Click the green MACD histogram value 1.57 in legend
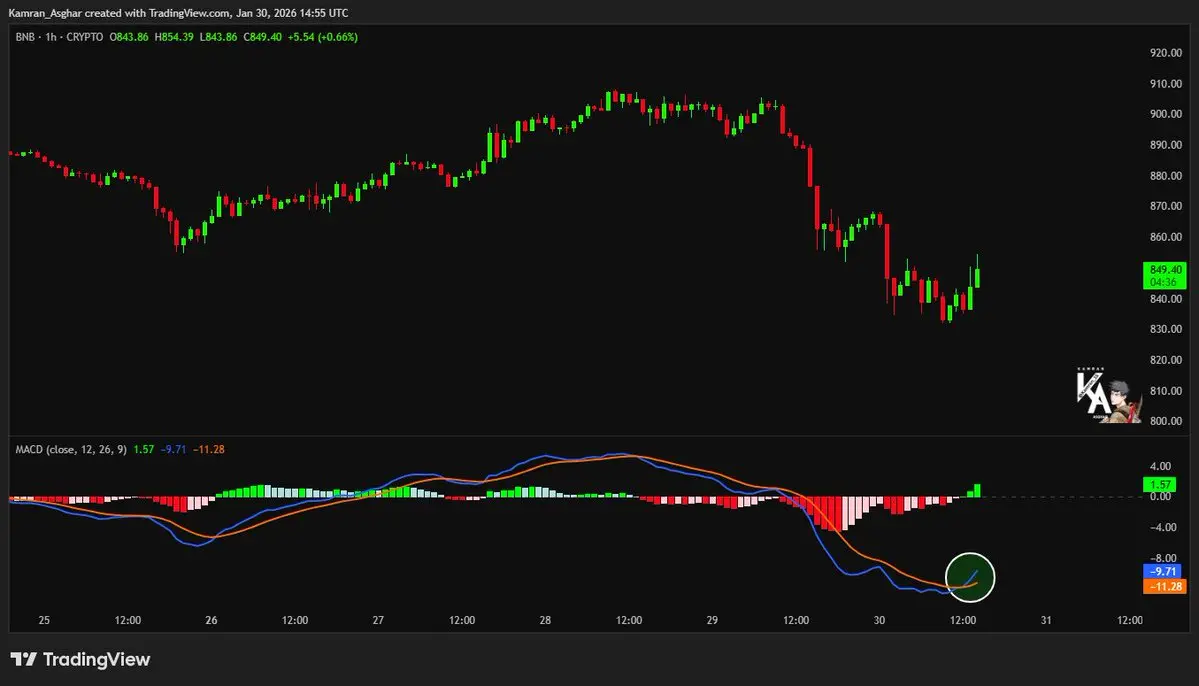The width and height of the screenshot is (1199, 686). click(144, 450)
